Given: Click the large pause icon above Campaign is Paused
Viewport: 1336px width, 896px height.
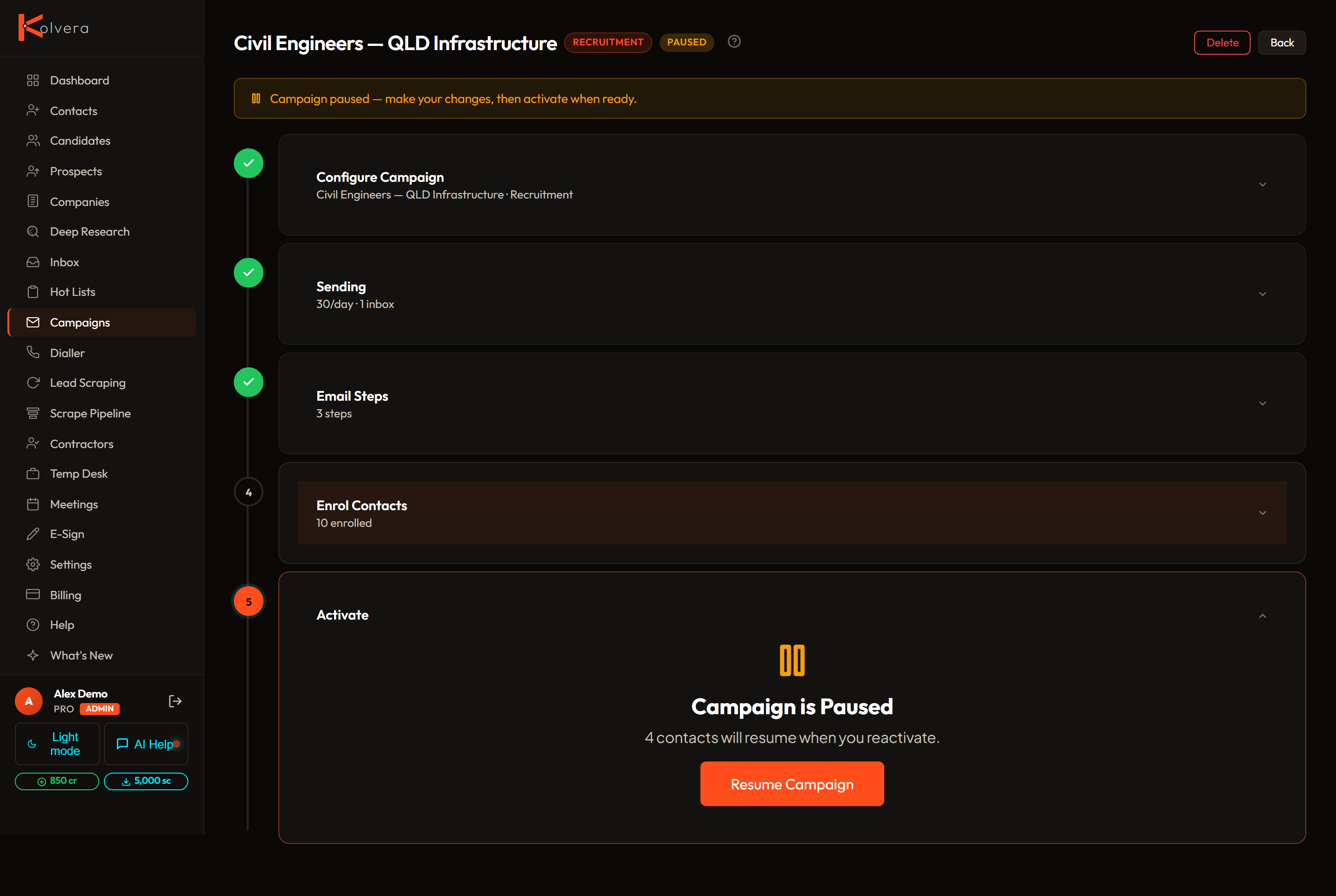Looking at the screenshot, I should click(x=792, y=660).
